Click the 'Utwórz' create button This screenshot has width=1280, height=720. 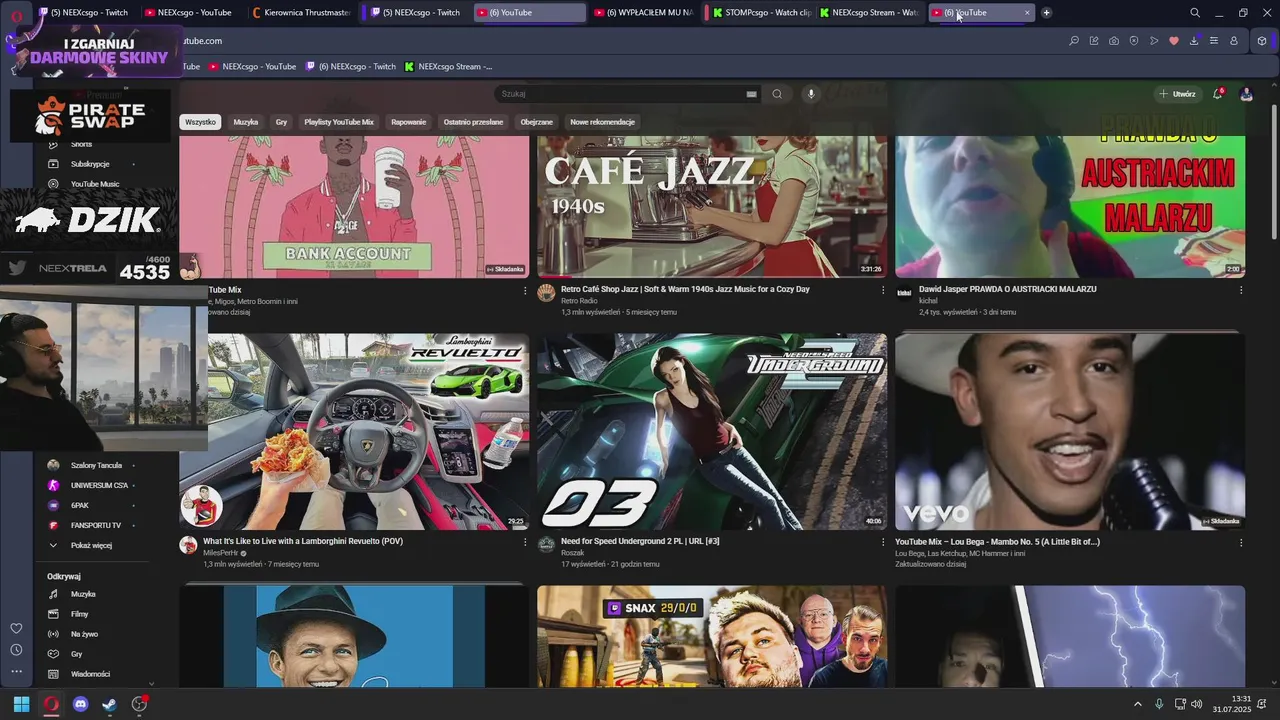1178,94
